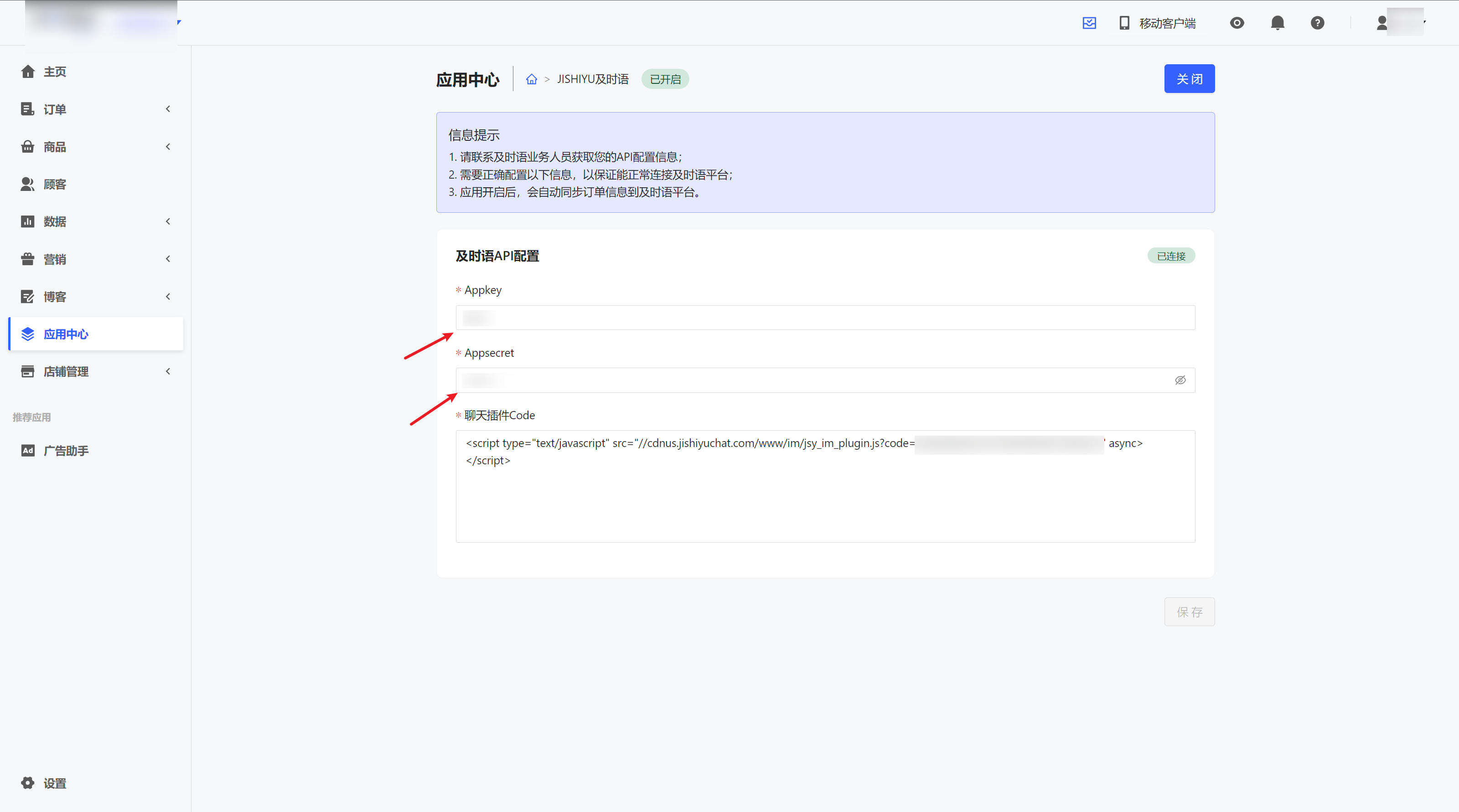Focus the Appkey input field

825,318
